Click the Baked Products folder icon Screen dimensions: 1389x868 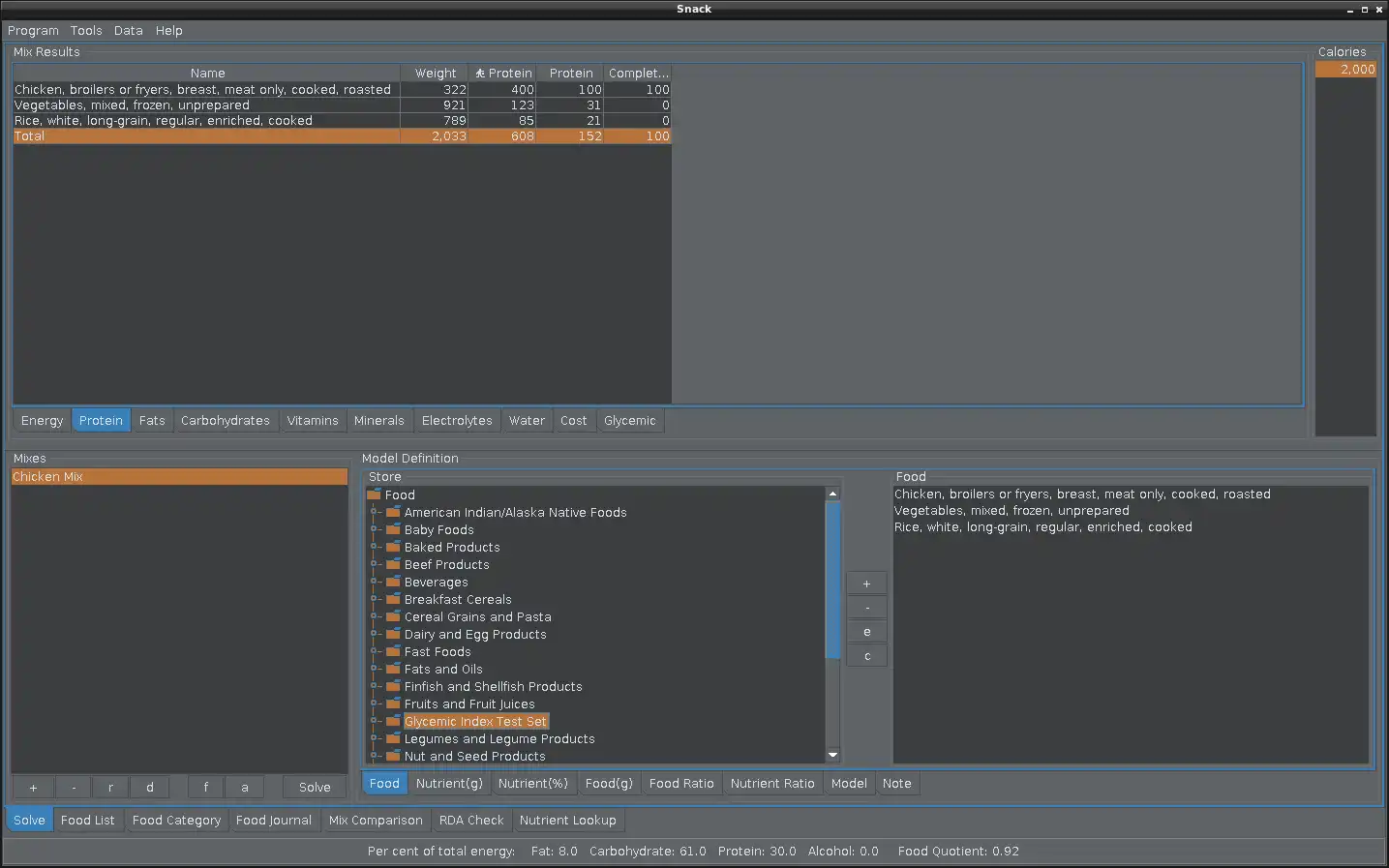tap(393, 548)
